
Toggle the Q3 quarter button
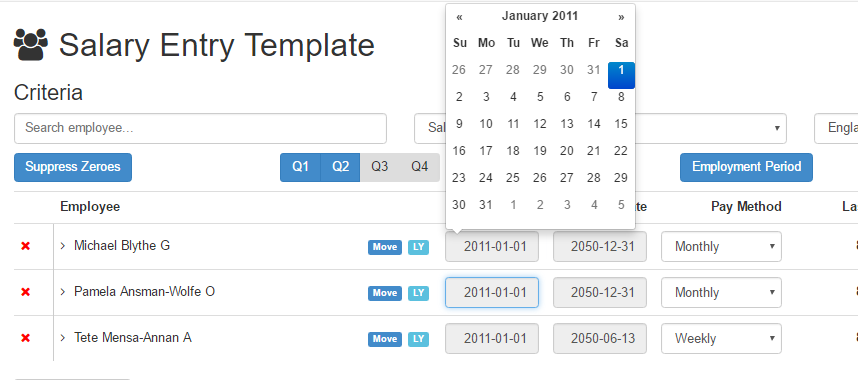pos(380,167)
